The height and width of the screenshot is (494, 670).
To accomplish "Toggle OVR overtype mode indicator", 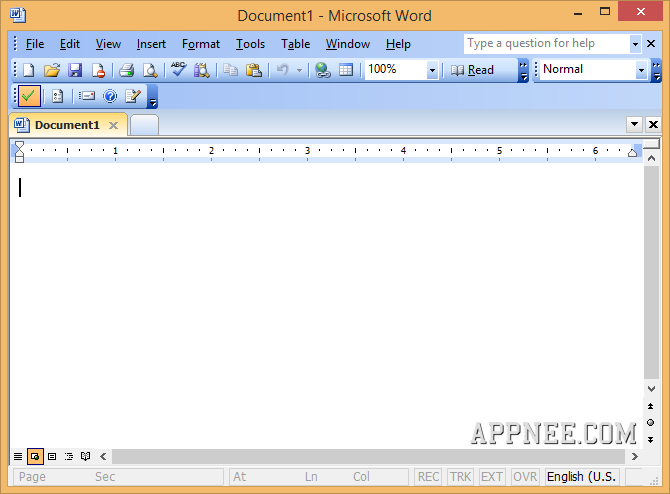I will [525, 476].
